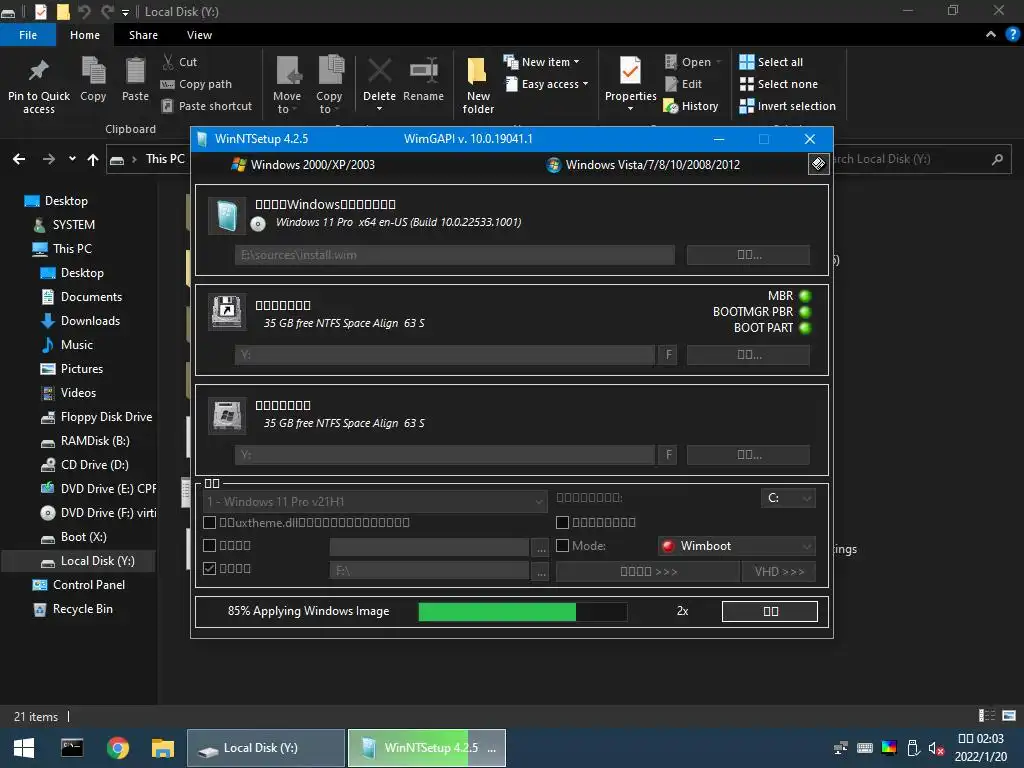Open Chrome from the taskbar
Screen dimensions: 1024x768
[118, 748]
